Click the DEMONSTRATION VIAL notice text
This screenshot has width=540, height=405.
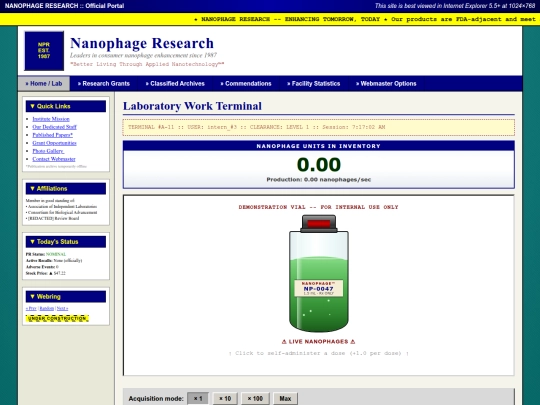(x=319, y=207)
